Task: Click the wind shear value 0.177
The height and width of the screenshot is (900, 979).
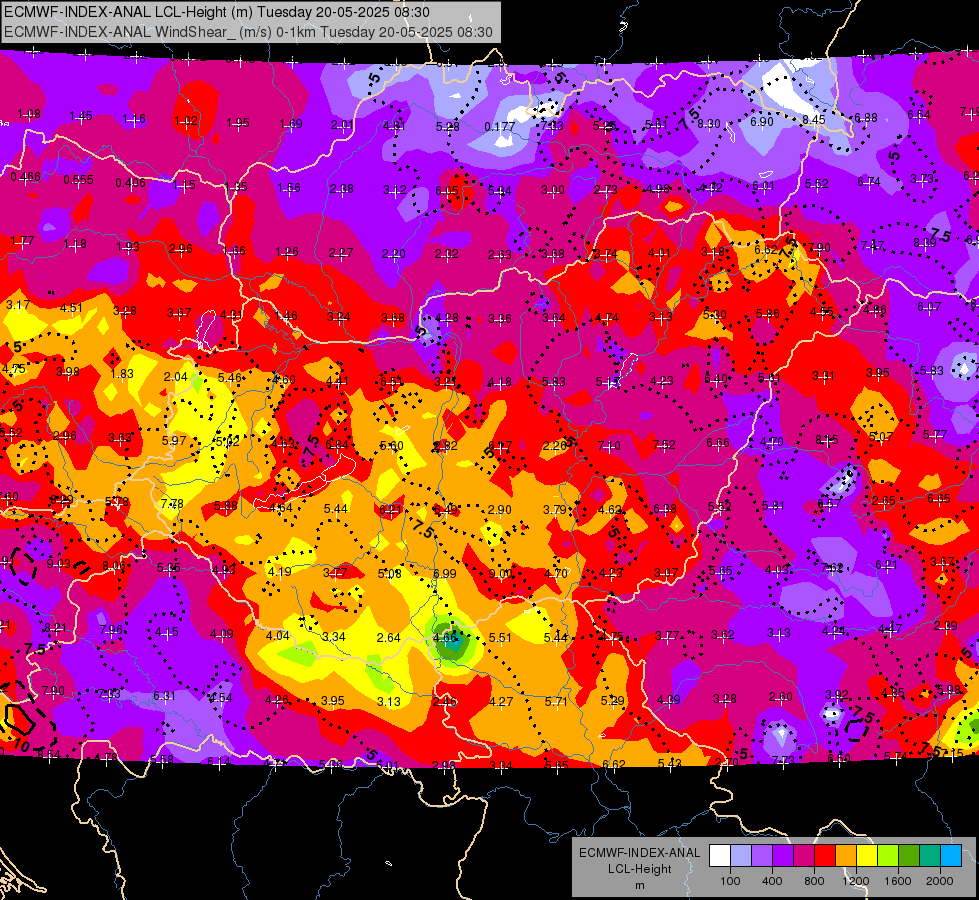Action: point(500,127)
